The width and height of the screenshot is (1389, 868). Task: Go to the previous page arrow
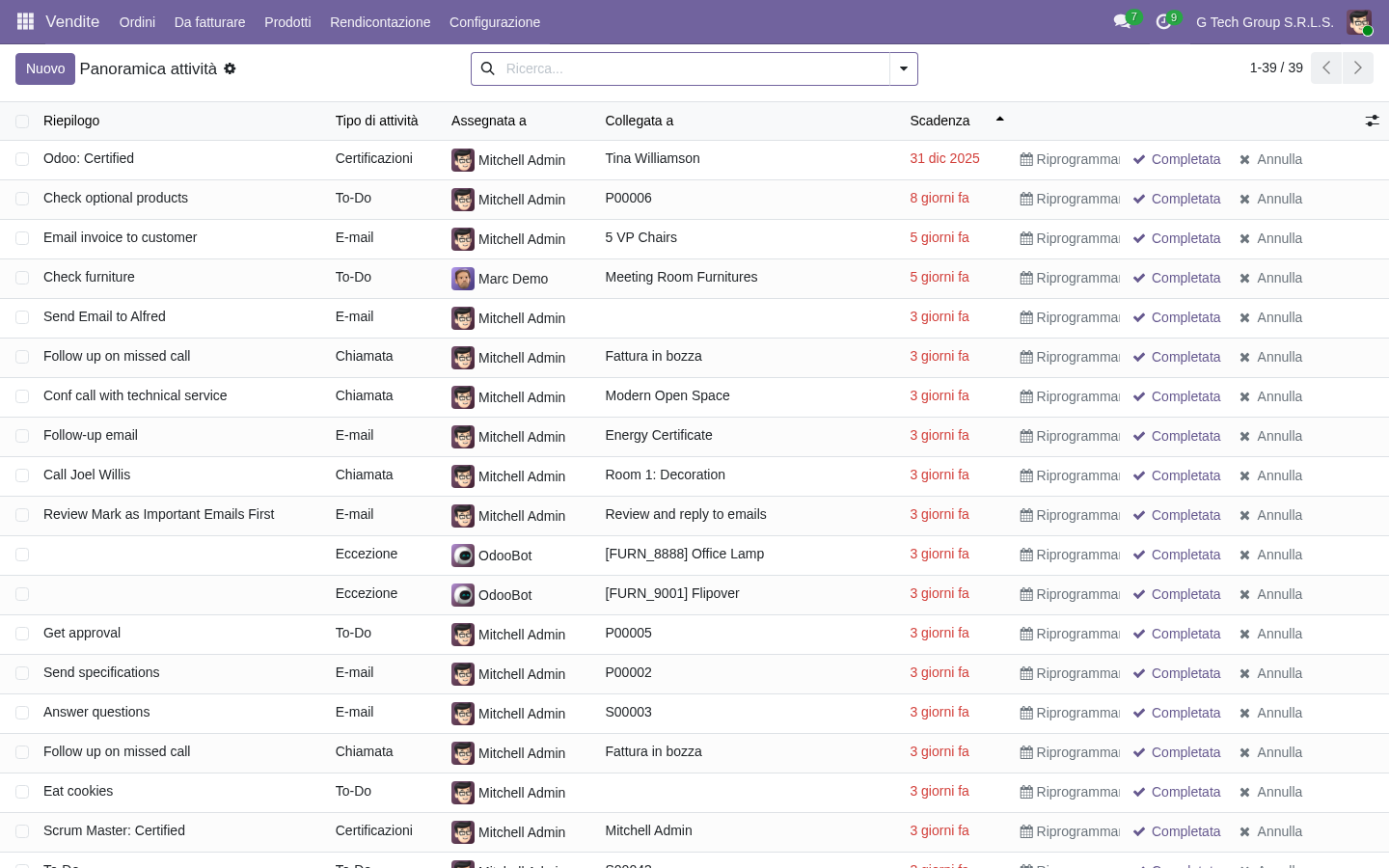coord(1326,68)
